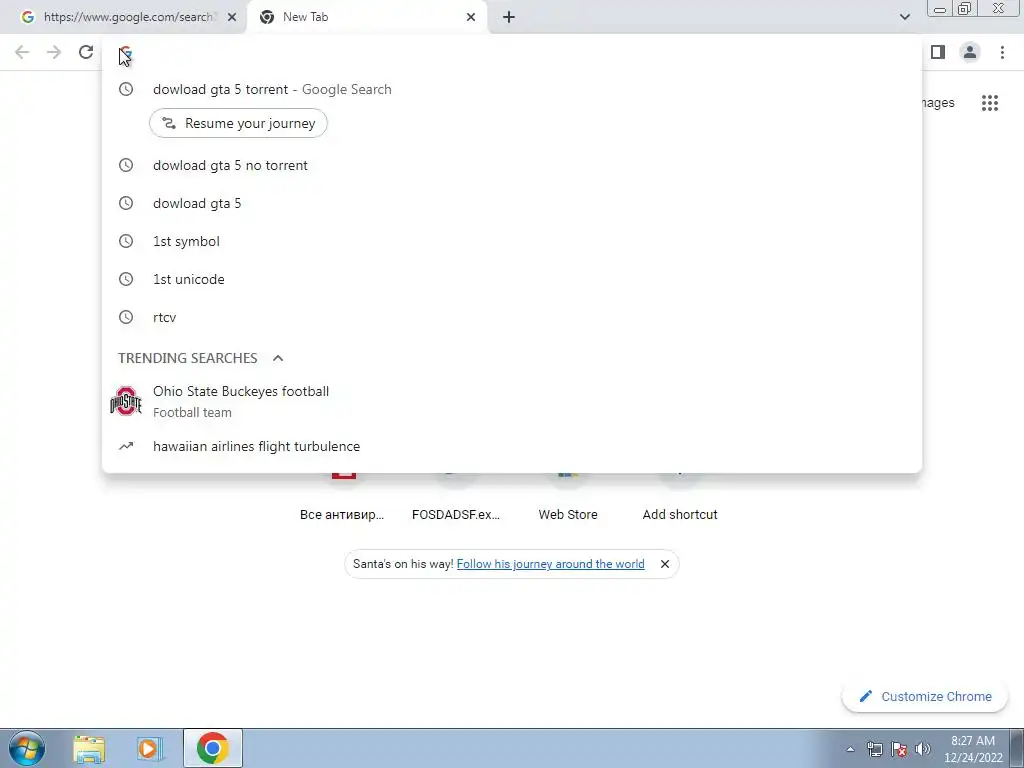Select Ohio State Buckeyes football trending result
The image size is (1024, 768).
pos(512,401)
